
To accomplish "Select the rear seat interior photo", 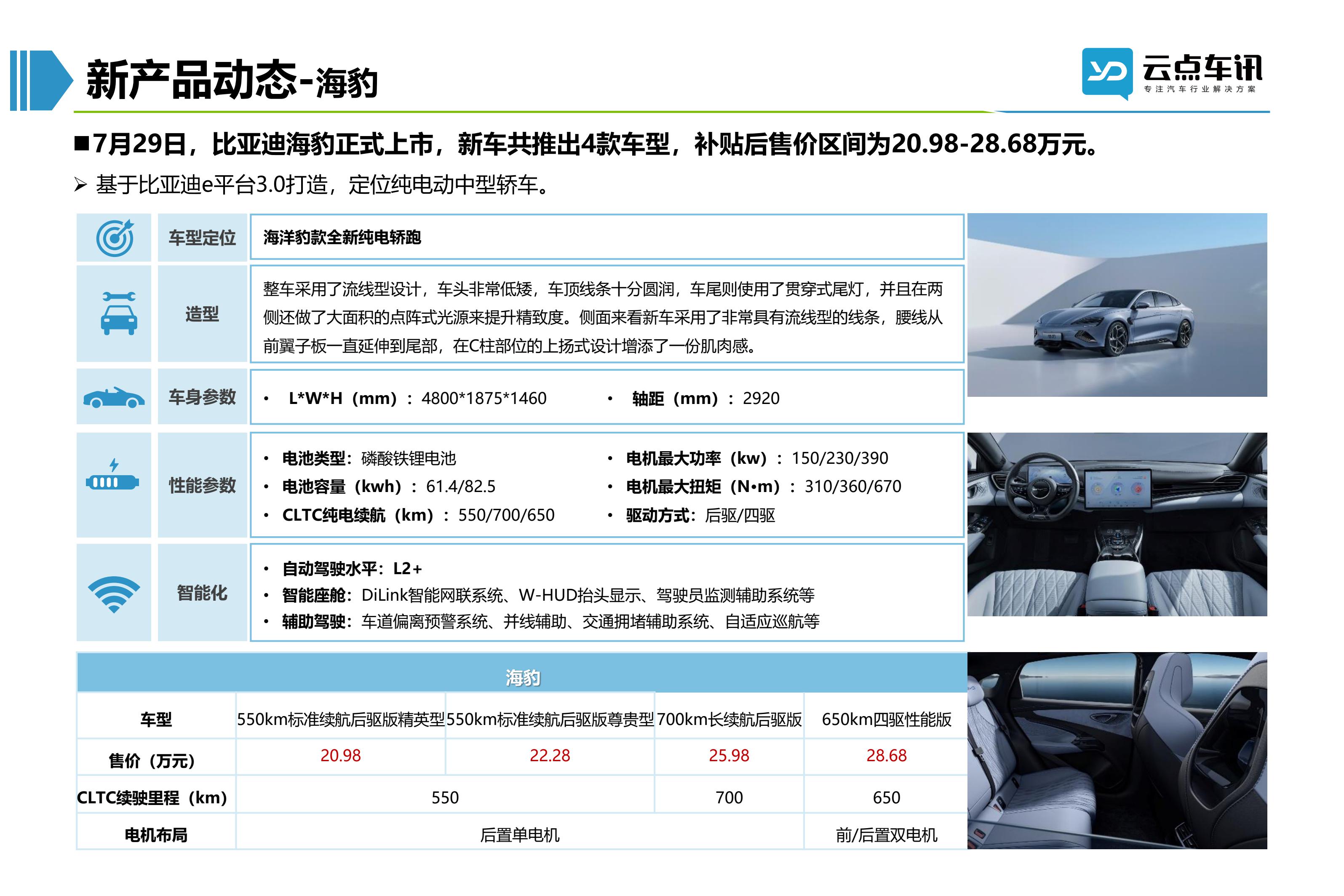I will 1117,750.
